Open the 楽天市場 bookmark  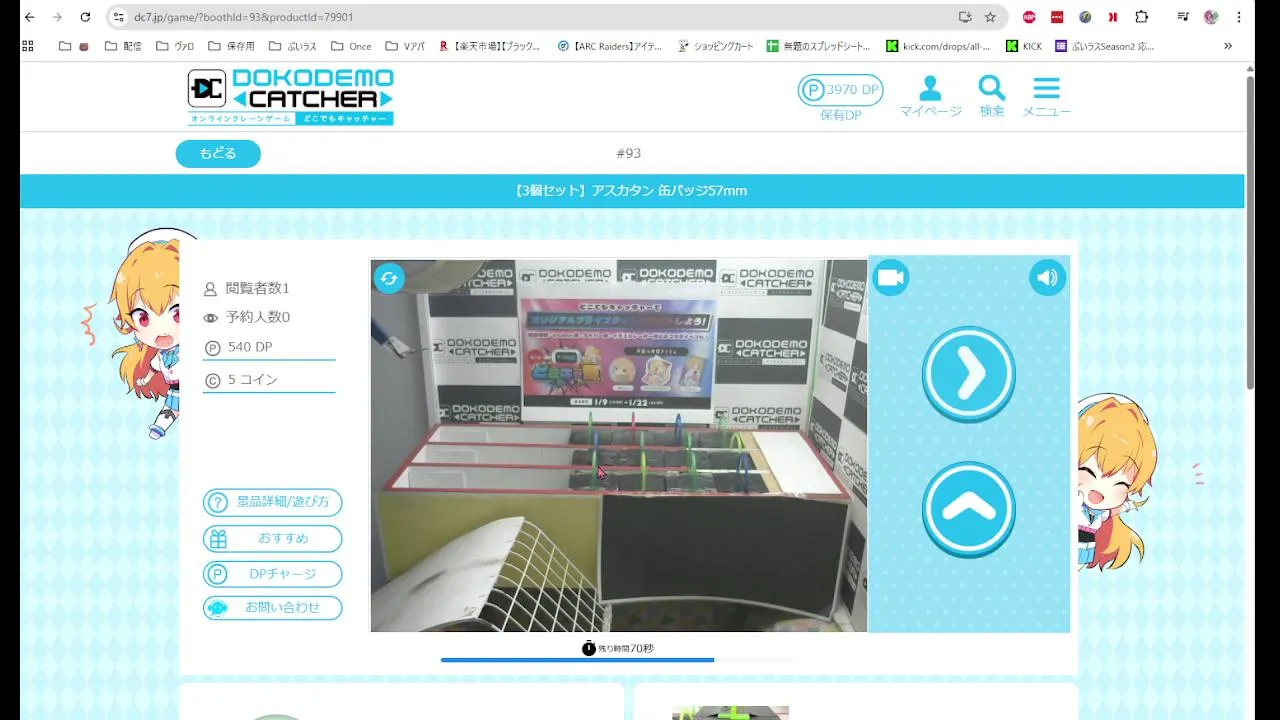point(490,46)
